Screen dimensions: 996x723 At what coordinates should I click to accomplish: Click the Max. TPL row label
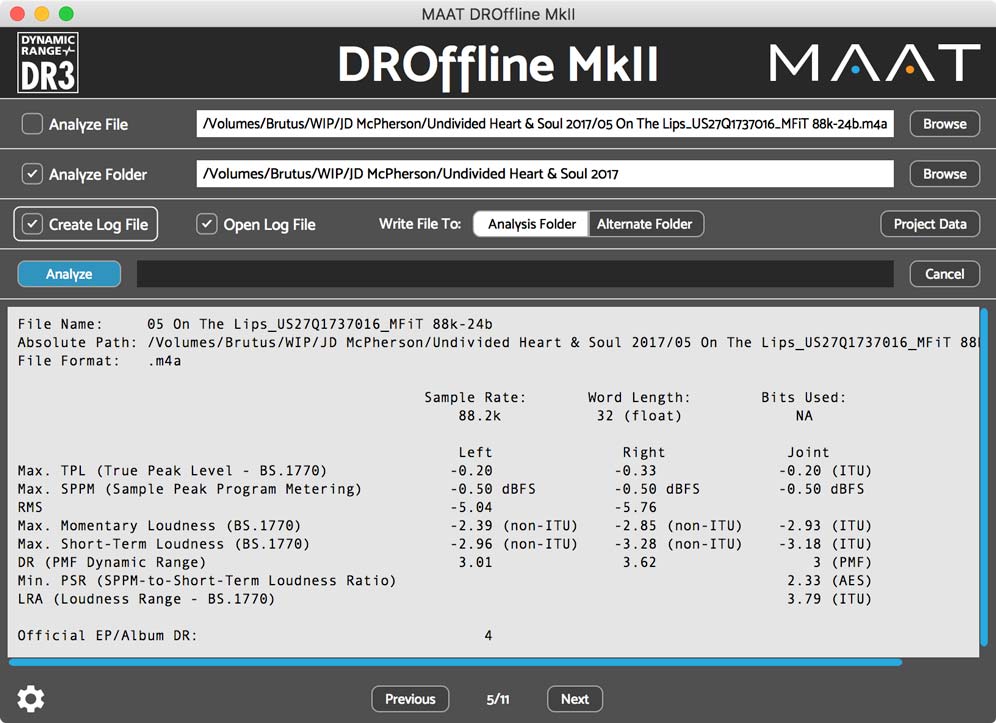[172, 471]
